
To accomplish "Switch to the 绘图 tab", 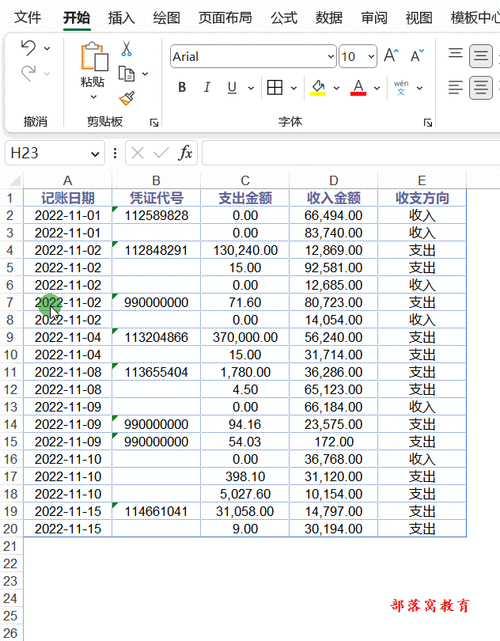I will click(166, 18).
